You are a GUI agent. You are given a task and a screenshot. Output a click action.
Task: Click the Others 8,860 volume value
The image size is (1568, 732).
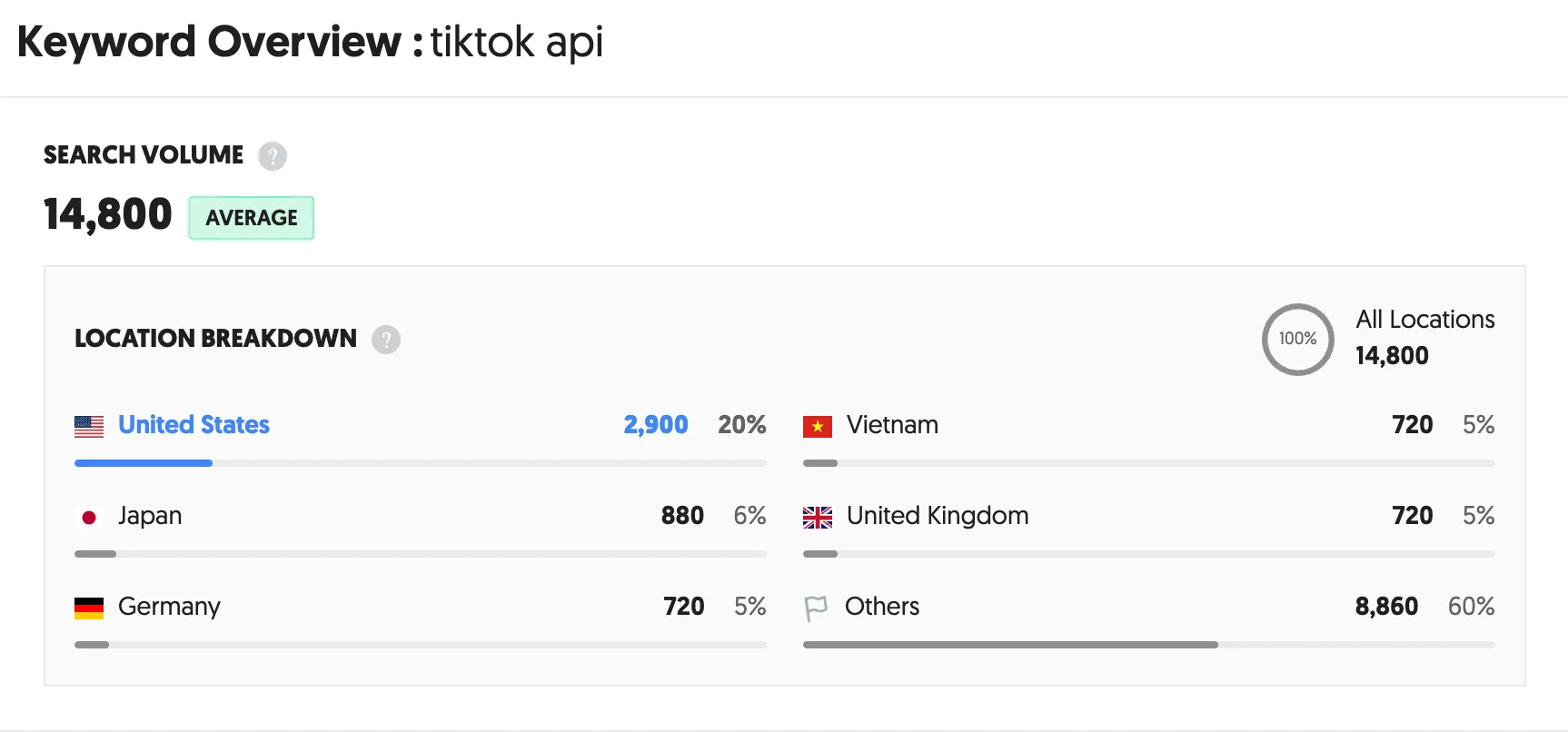tap(1386, 607)
